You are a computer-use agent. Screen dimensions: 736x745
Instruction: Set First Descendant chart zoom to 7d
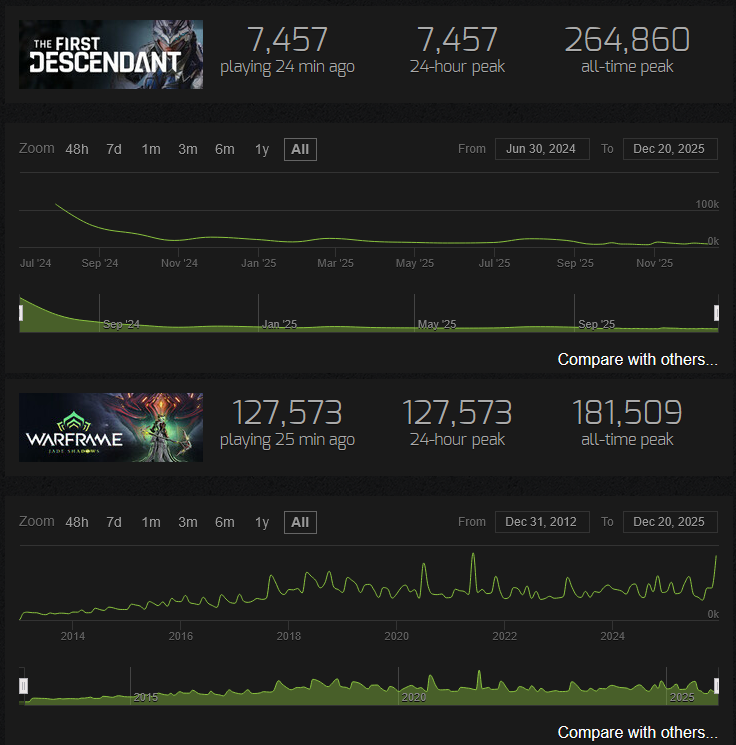pos(114,149)
